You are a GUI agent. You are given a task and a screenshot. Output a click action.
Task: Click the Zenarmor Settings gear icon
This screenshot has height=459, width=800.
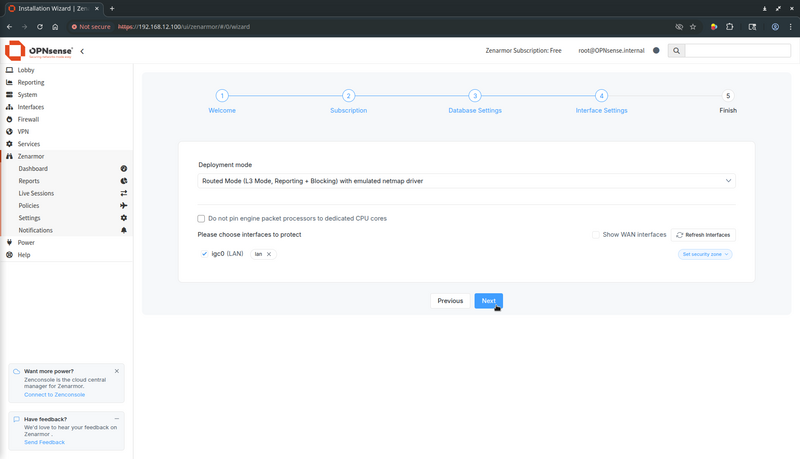pos(123,218)
